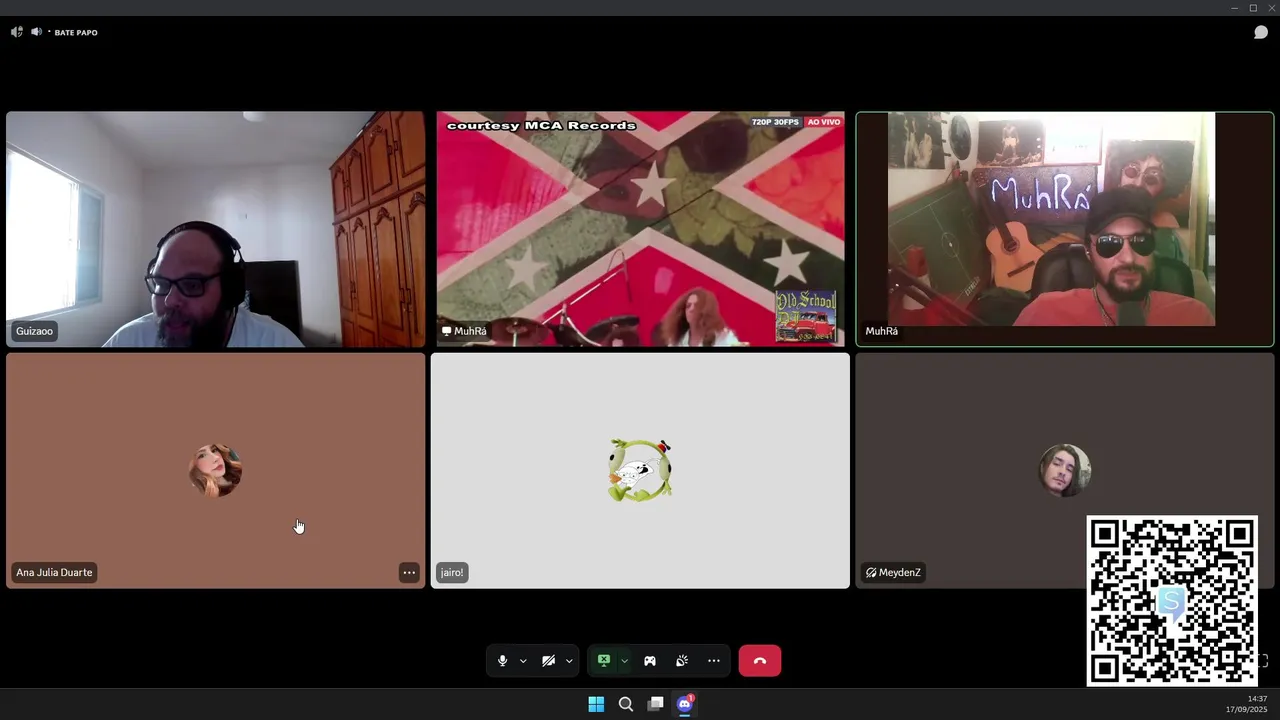Click the jairo! name label
The height and width of the screenshot is (720, 1280).
coord(452,573)
